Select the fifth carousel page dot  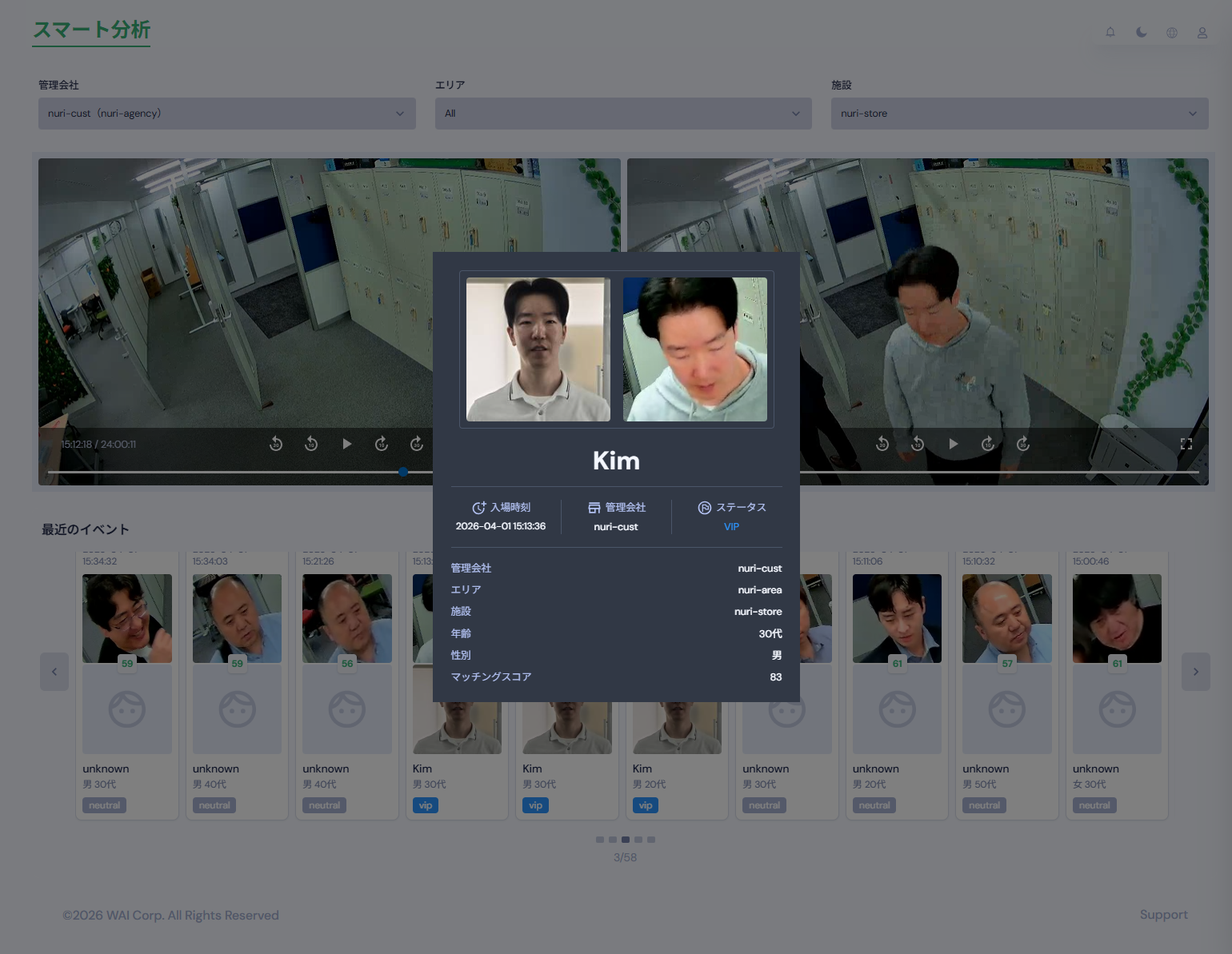(x=651, y=840)
